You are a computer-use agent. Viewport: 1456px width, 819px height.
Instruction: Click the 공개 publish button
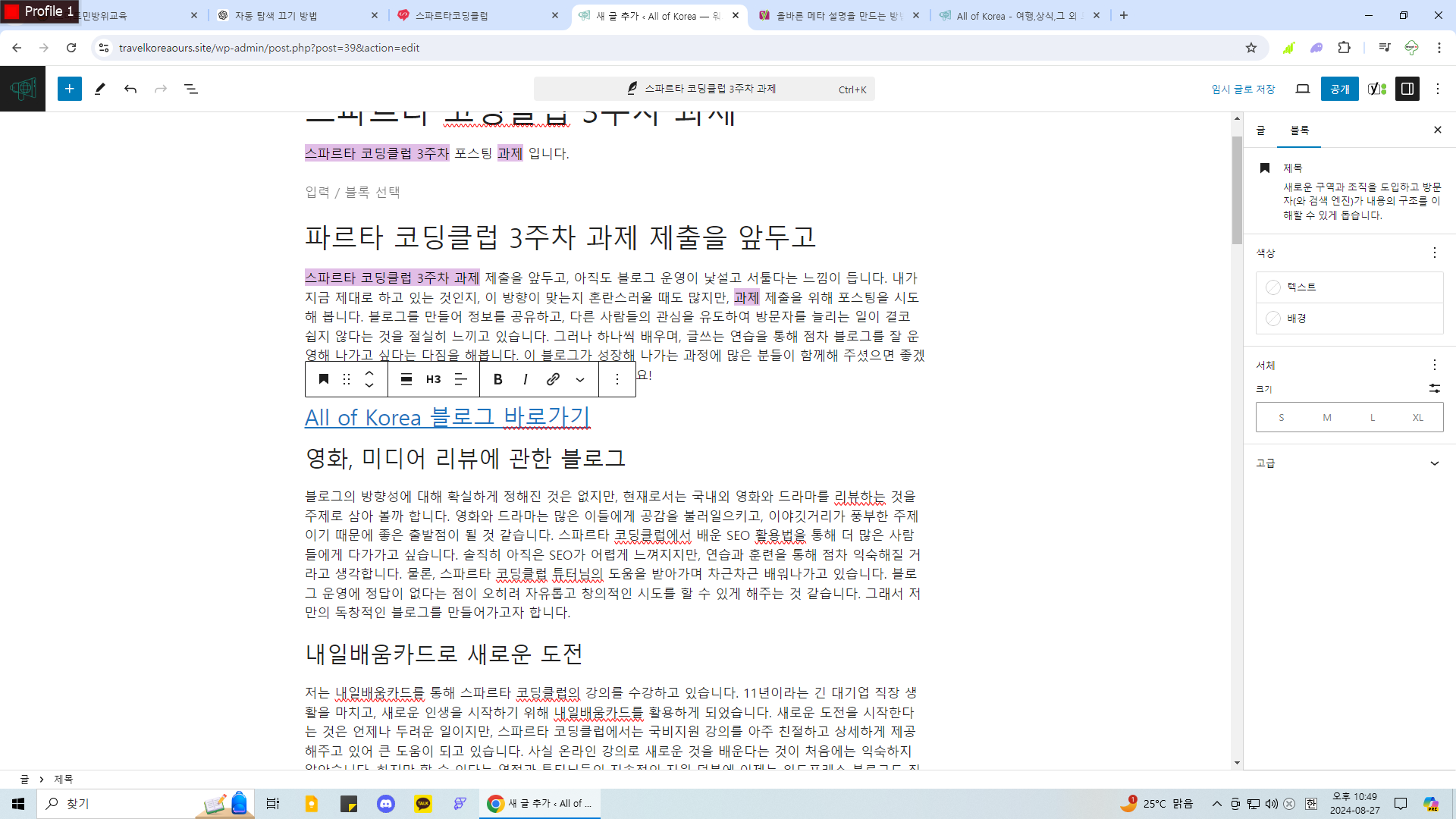[x=1339, y=89]
